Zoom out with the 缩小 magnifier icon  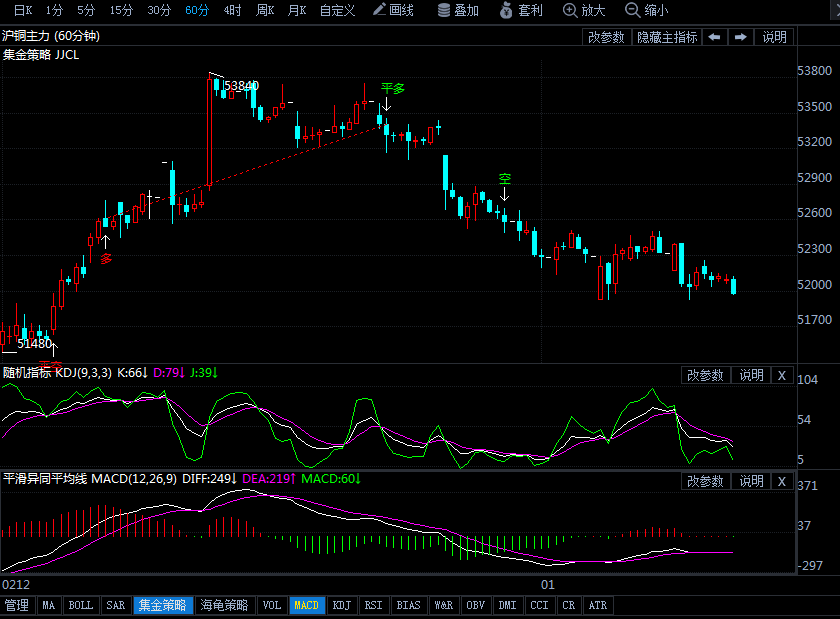(x=638, y=13)
